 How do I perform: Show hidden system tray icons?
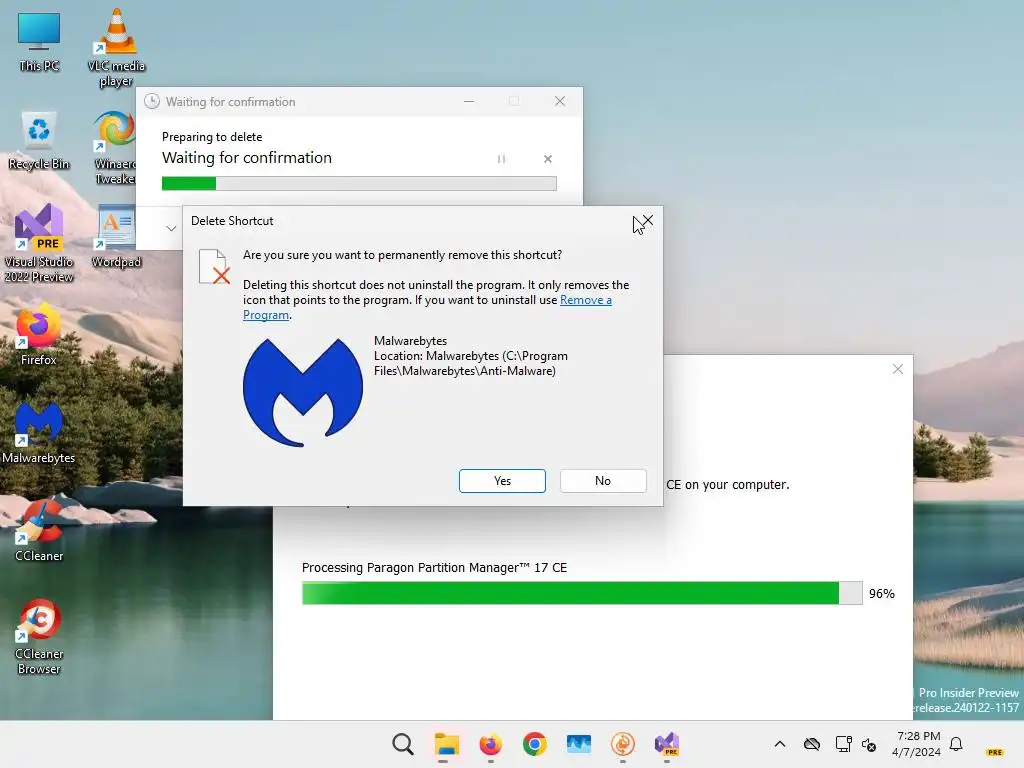[780, 744]
